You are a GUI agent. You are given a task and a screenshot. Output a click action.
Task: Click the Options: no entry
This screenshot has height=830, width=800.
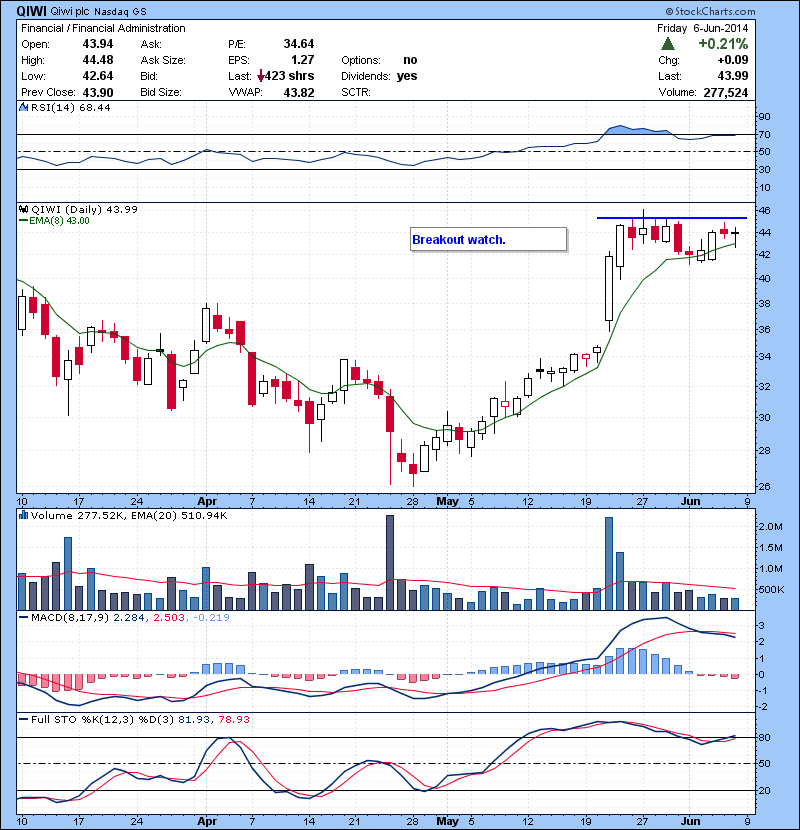379,60
